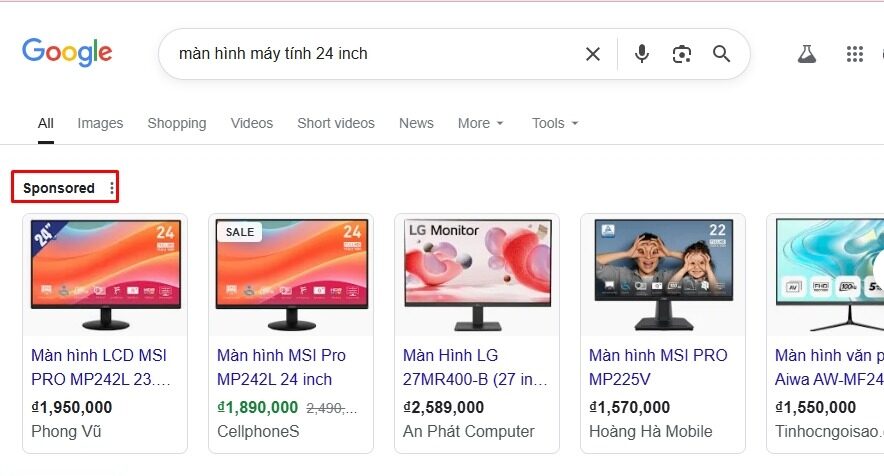Submit search using the magnifier icon
This screenshot has width=884, height=476.
tap(721, 54)
